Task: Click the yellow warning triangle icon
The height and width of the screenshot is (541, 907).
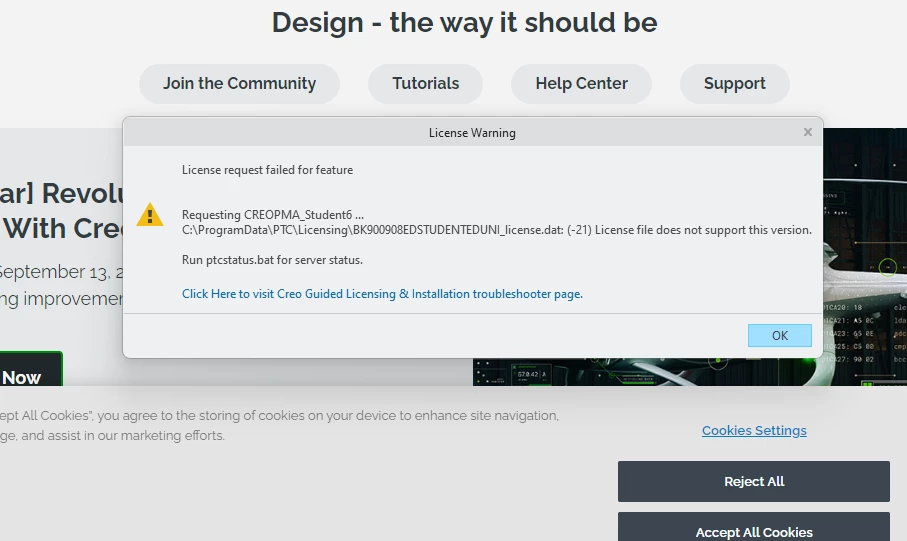Action: tap(150, 215)
